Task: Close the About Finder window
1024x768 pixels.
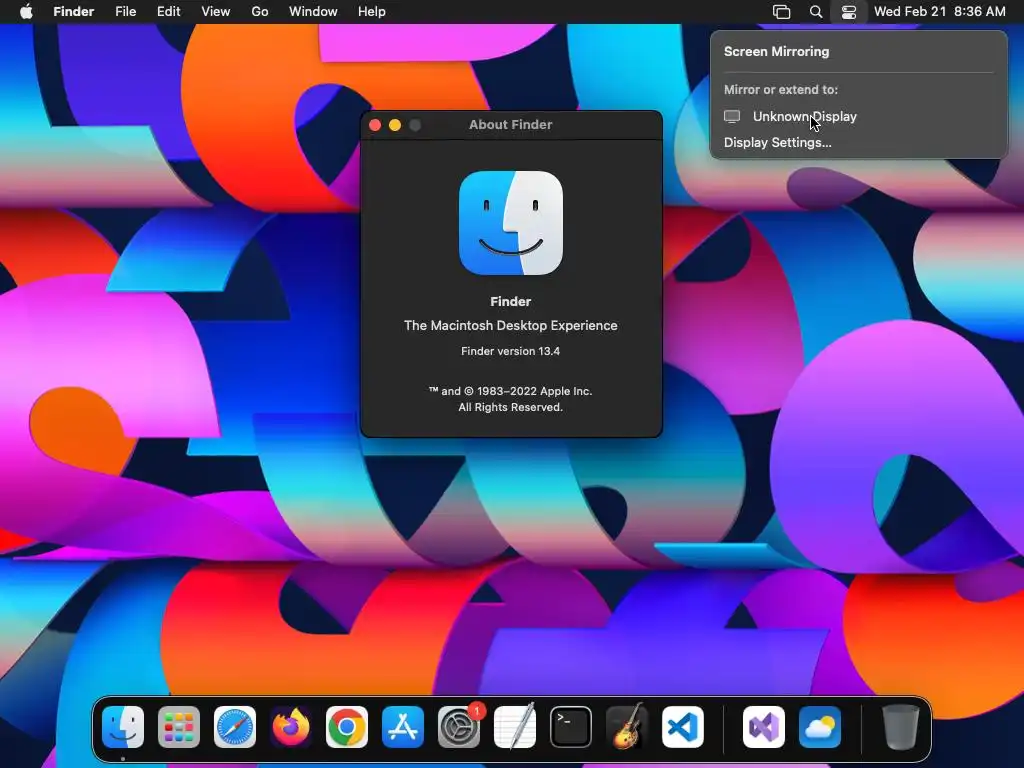Action: [x=375, y=125]
